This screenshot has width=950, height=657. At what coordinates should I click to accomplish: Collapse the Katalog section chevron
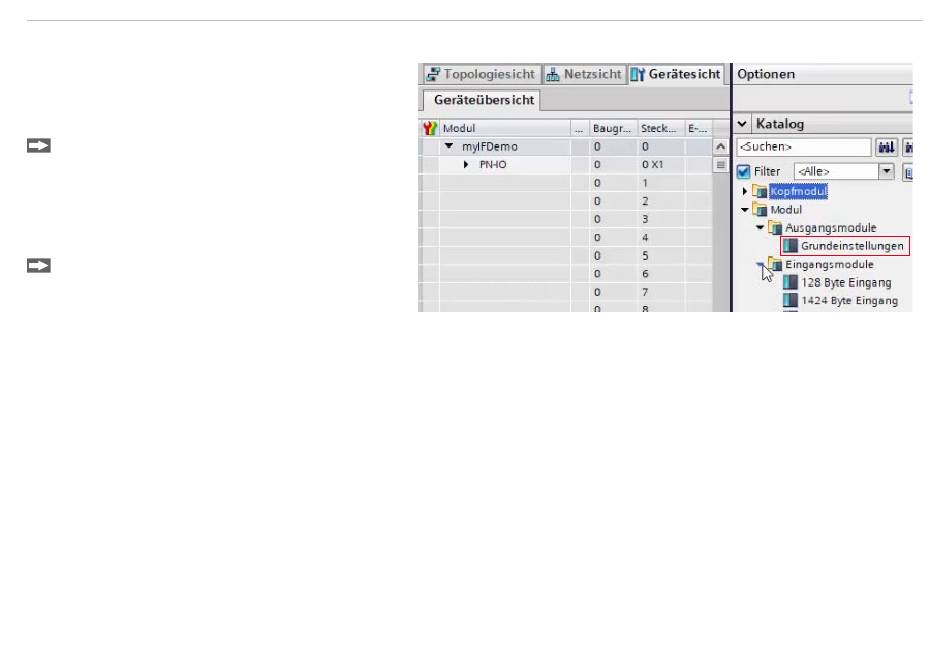tap(742, 124)
